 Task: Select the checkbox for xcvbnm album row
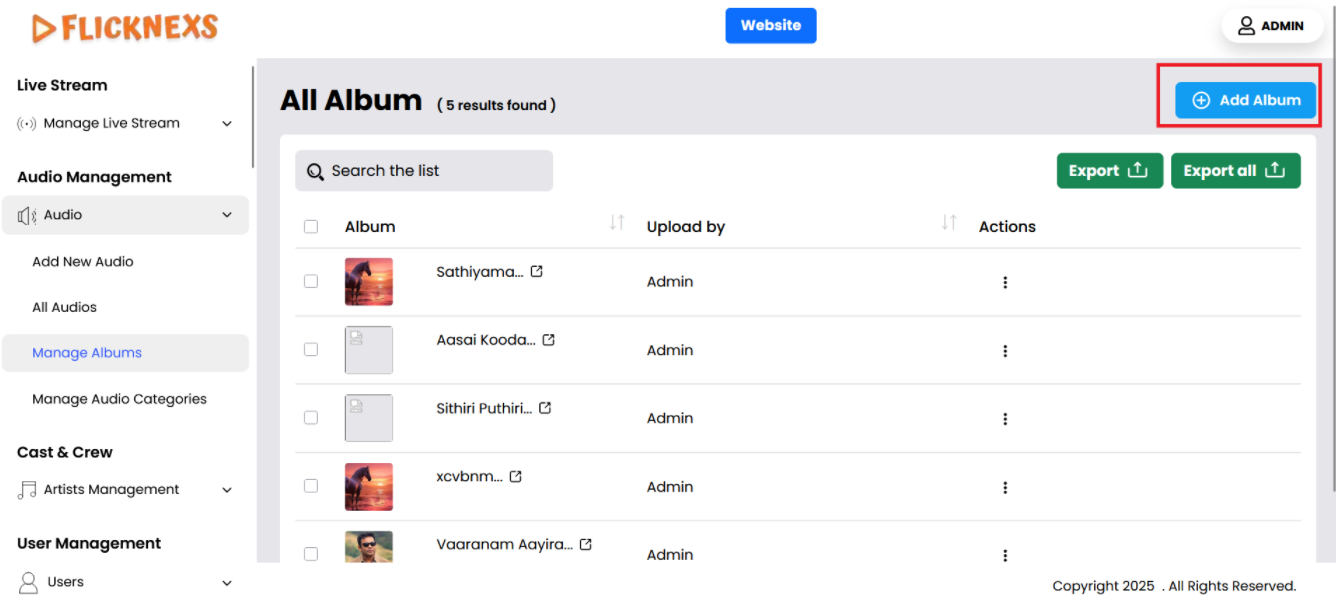pyautogui.click(x=311, y=486)
